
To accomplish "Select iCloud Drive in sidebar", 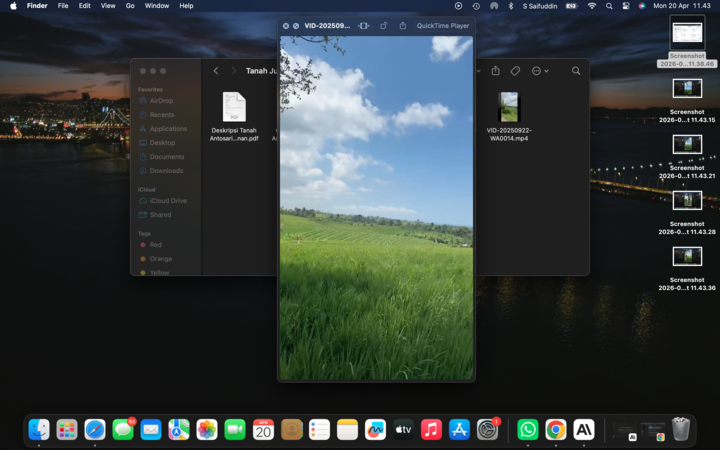I will pos(168,201).
